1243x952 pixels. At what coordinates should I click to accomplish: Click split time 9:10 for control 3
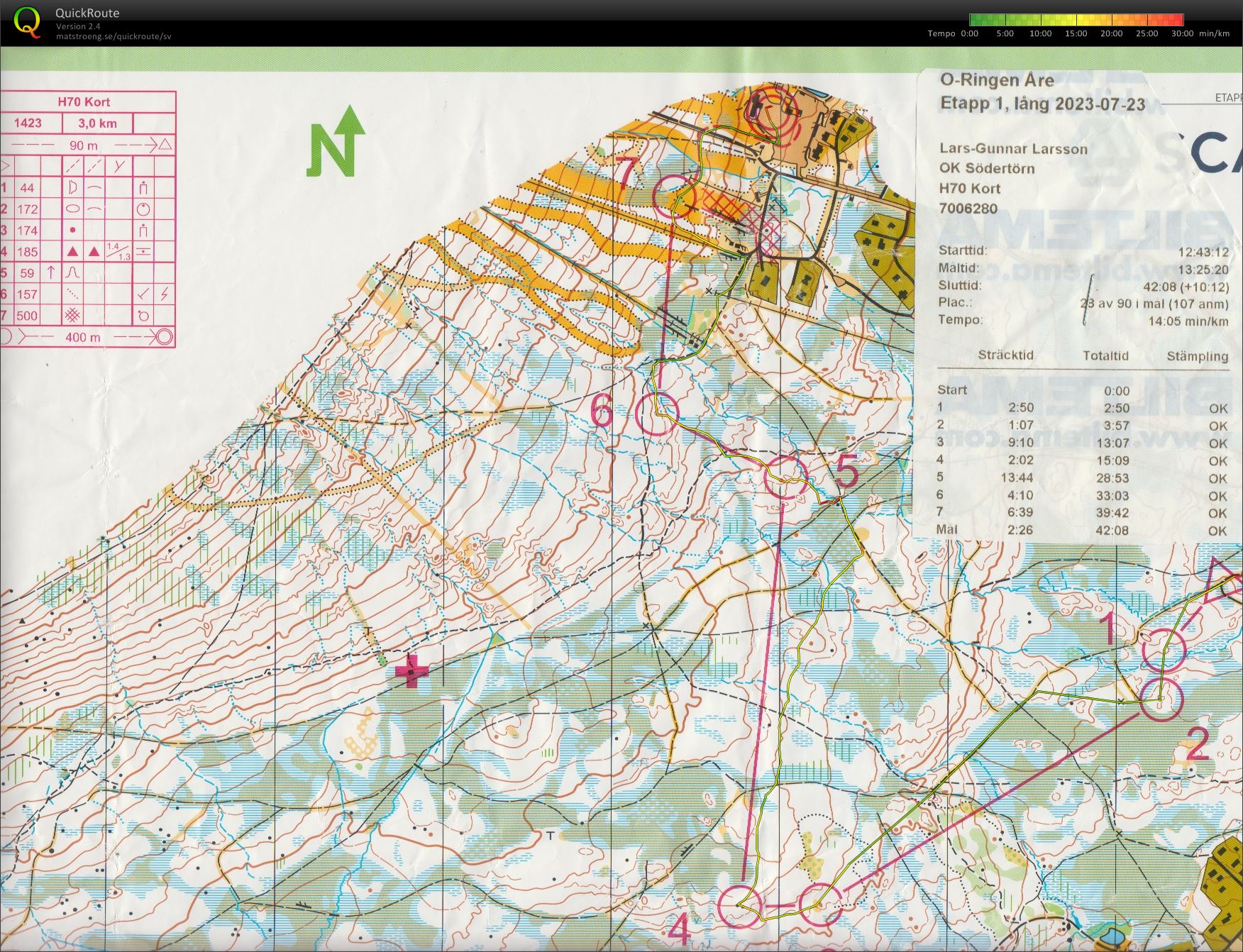[x=1020, y=443]
